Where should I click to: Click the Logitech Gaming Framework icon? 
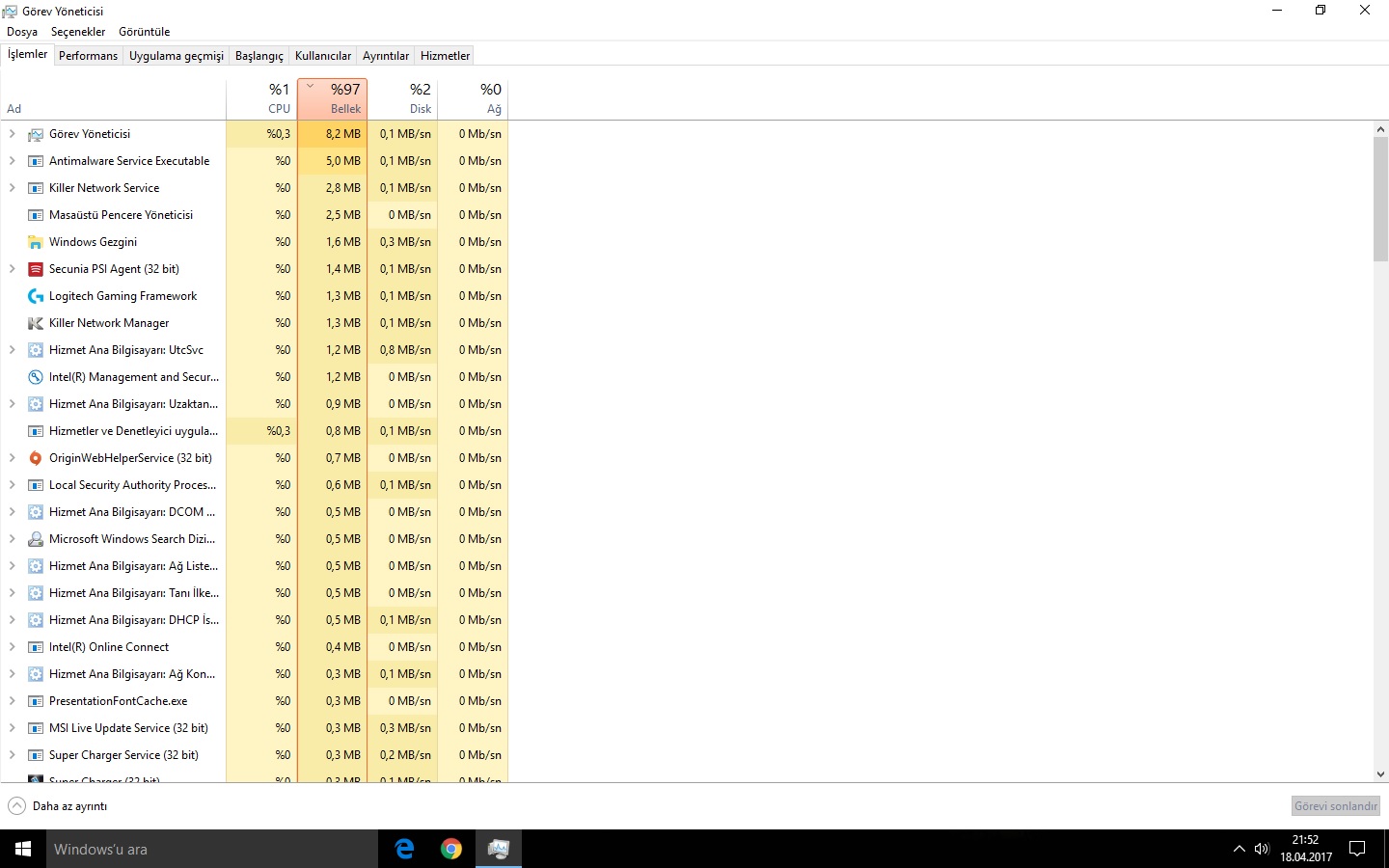(x=36, y=296)
